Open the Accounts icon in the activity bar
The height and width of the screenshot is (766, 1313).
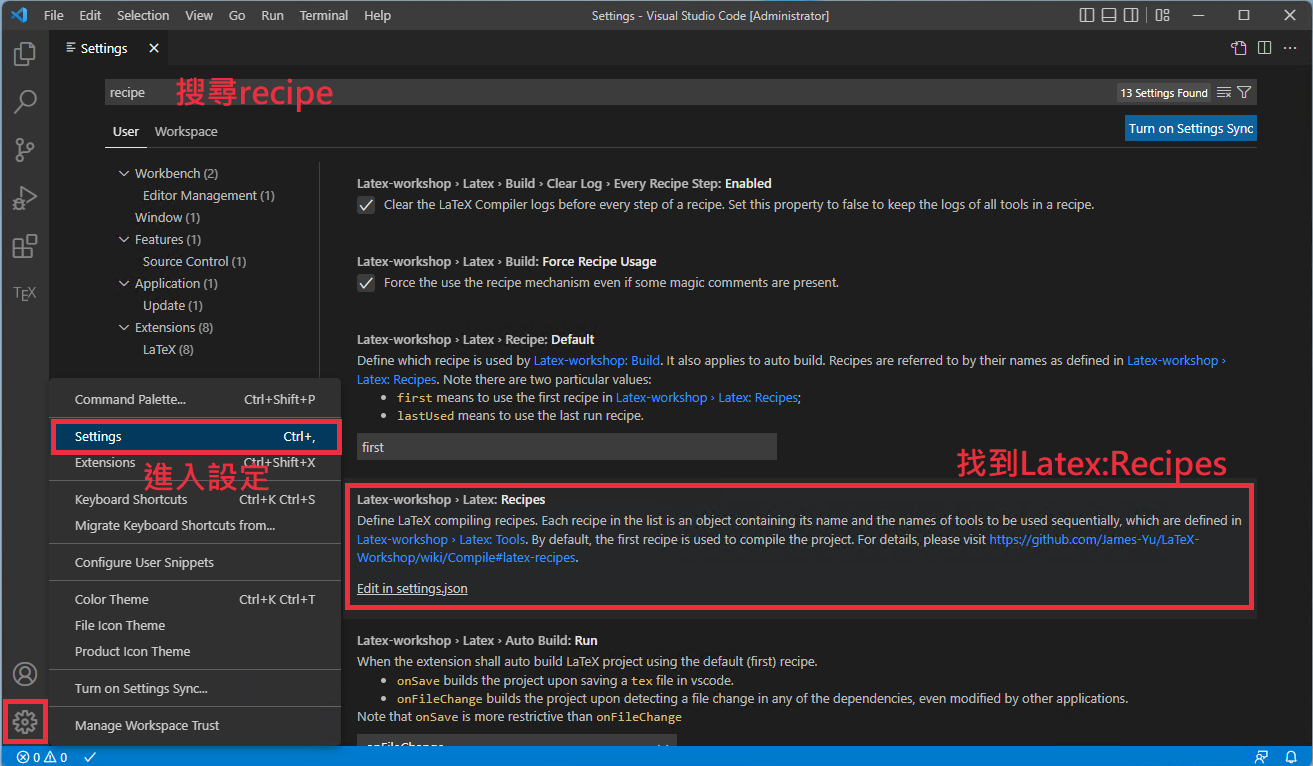(x=25, y=674)
